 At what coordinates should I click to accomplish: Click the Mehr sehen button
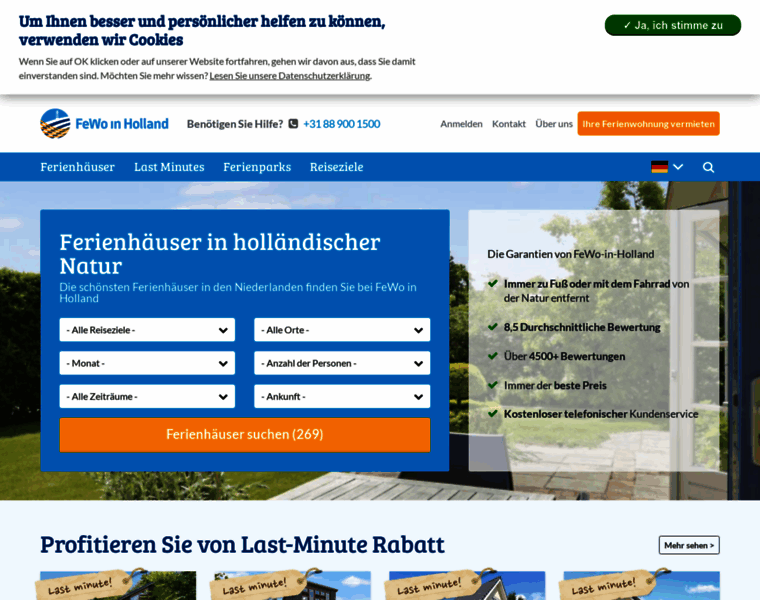(x=689, y=545)
